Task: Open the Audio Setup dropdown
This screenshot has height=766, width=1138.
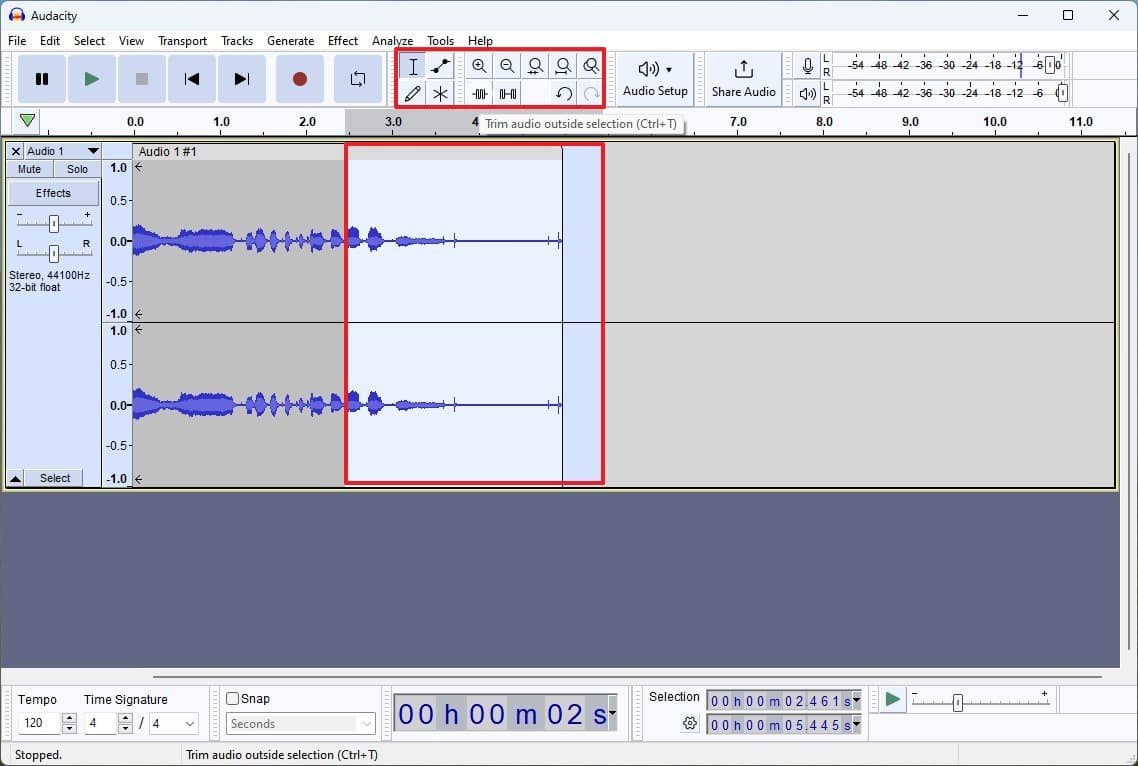Action: 655,79
